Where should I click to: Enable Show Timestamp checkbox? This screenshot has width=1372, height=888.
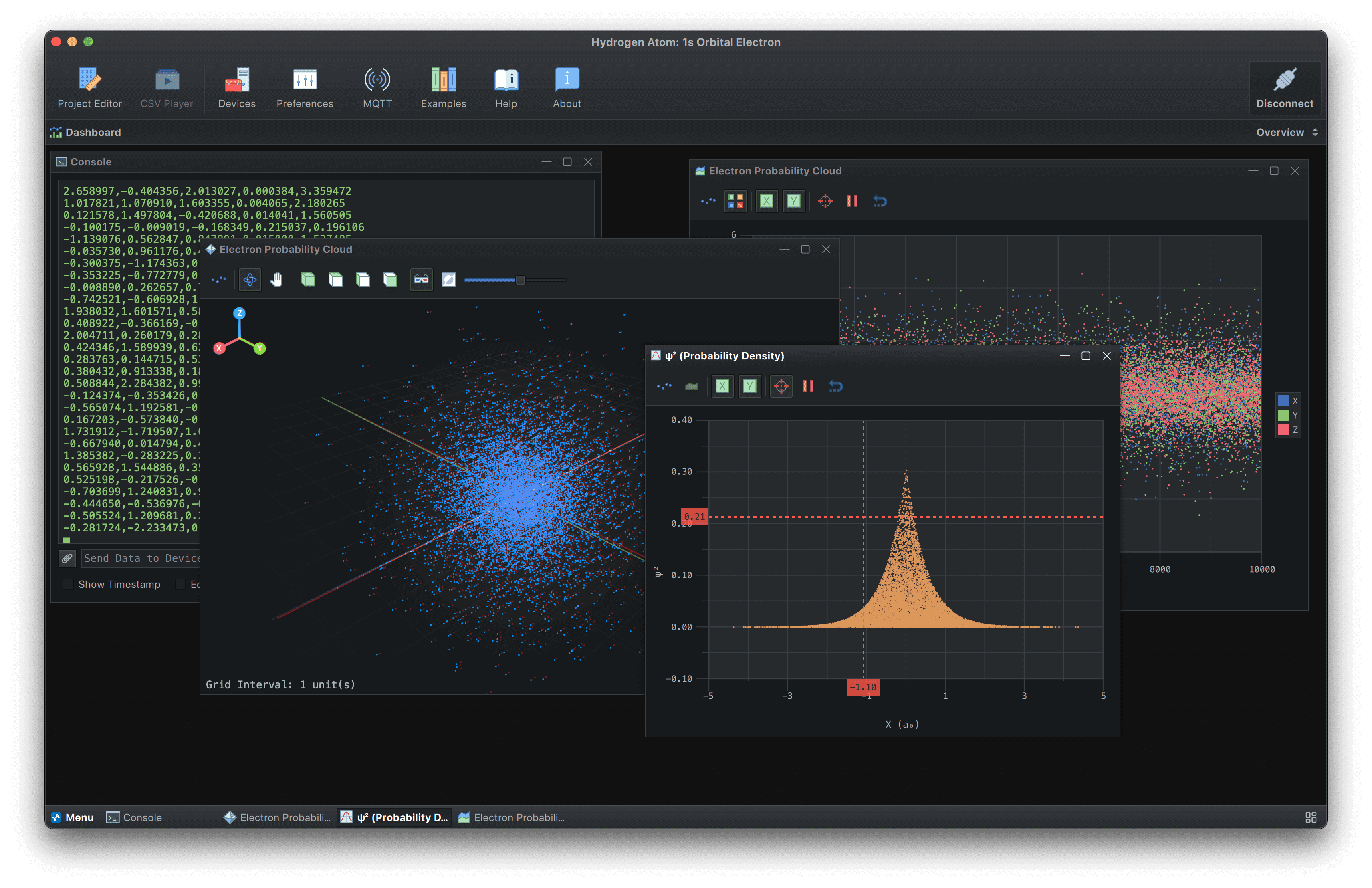click(x=69, y=584)
